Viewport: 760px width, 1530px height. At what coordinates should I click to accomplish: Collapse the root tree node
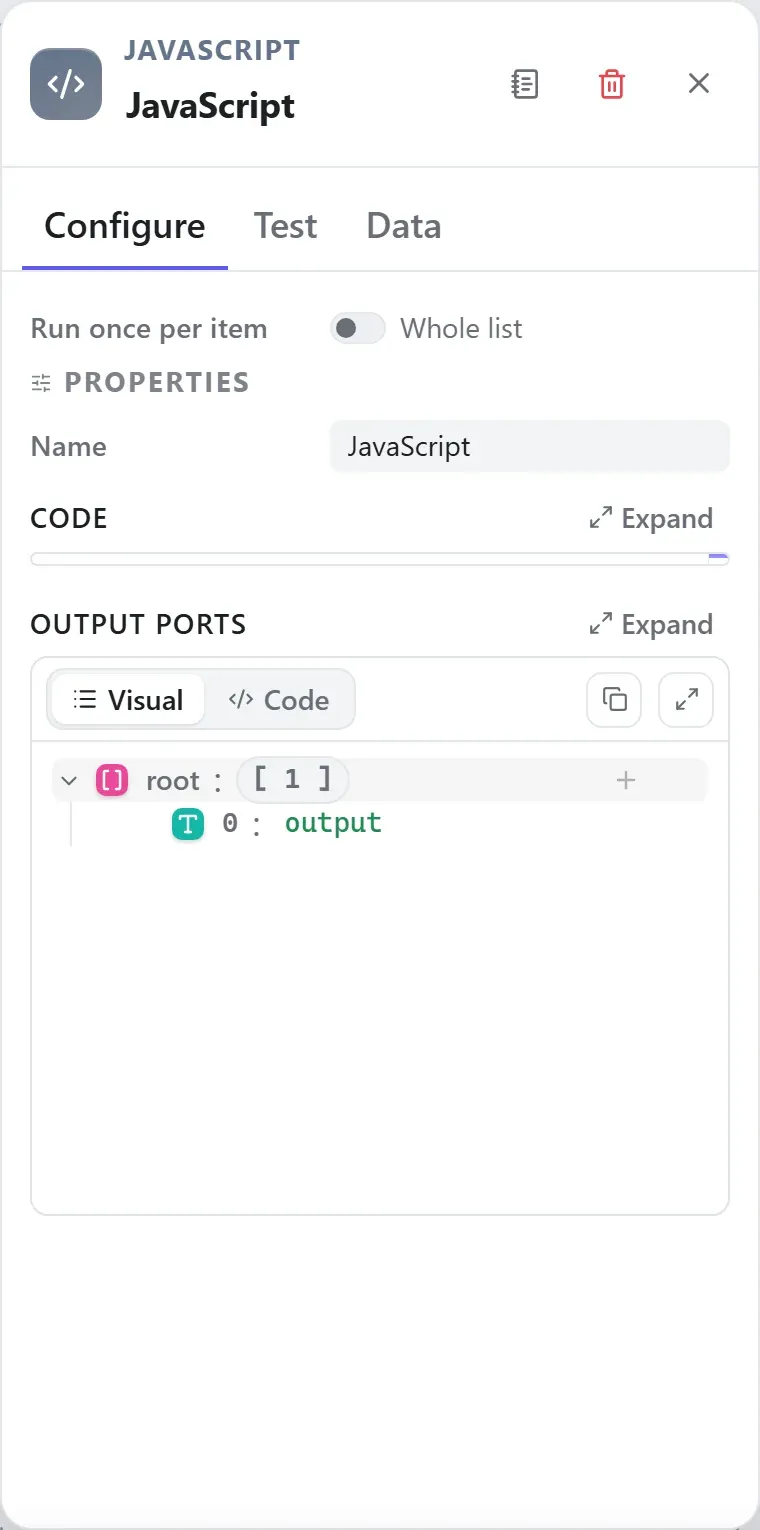[x=69, y=780]
